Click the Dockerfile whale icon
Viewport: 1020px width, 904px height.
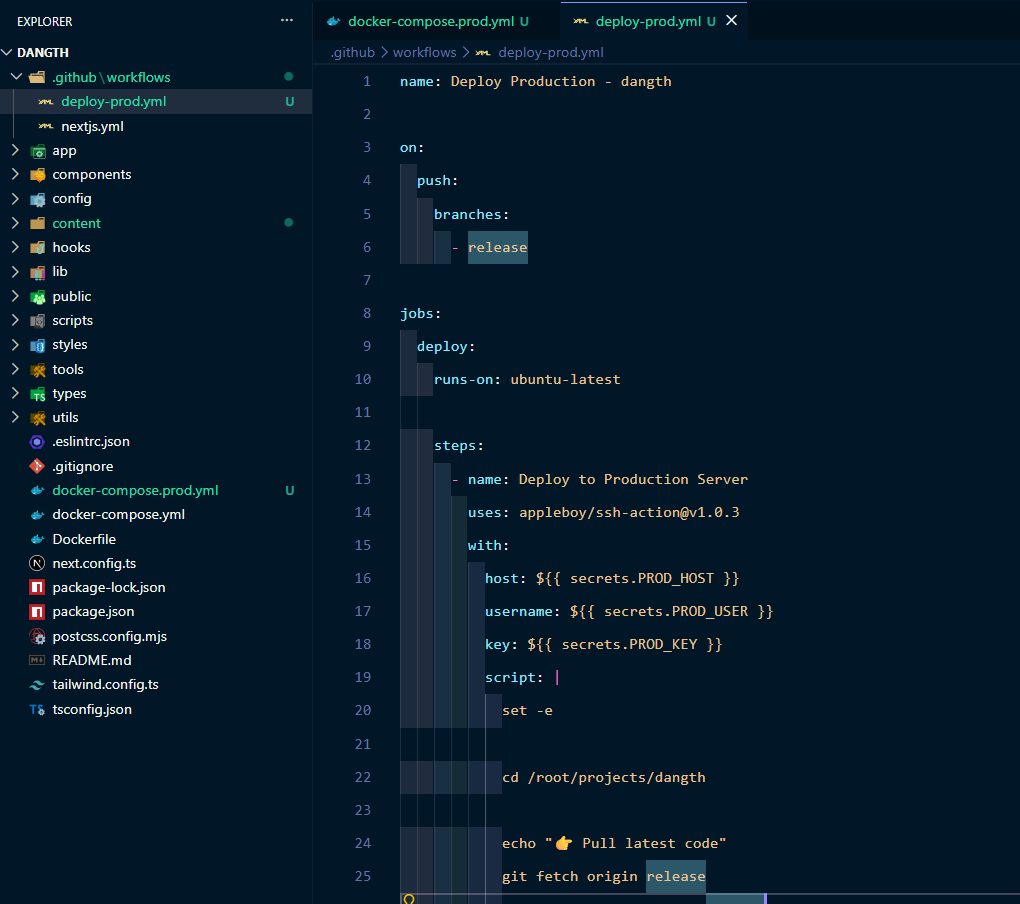(x=37, y=539)
